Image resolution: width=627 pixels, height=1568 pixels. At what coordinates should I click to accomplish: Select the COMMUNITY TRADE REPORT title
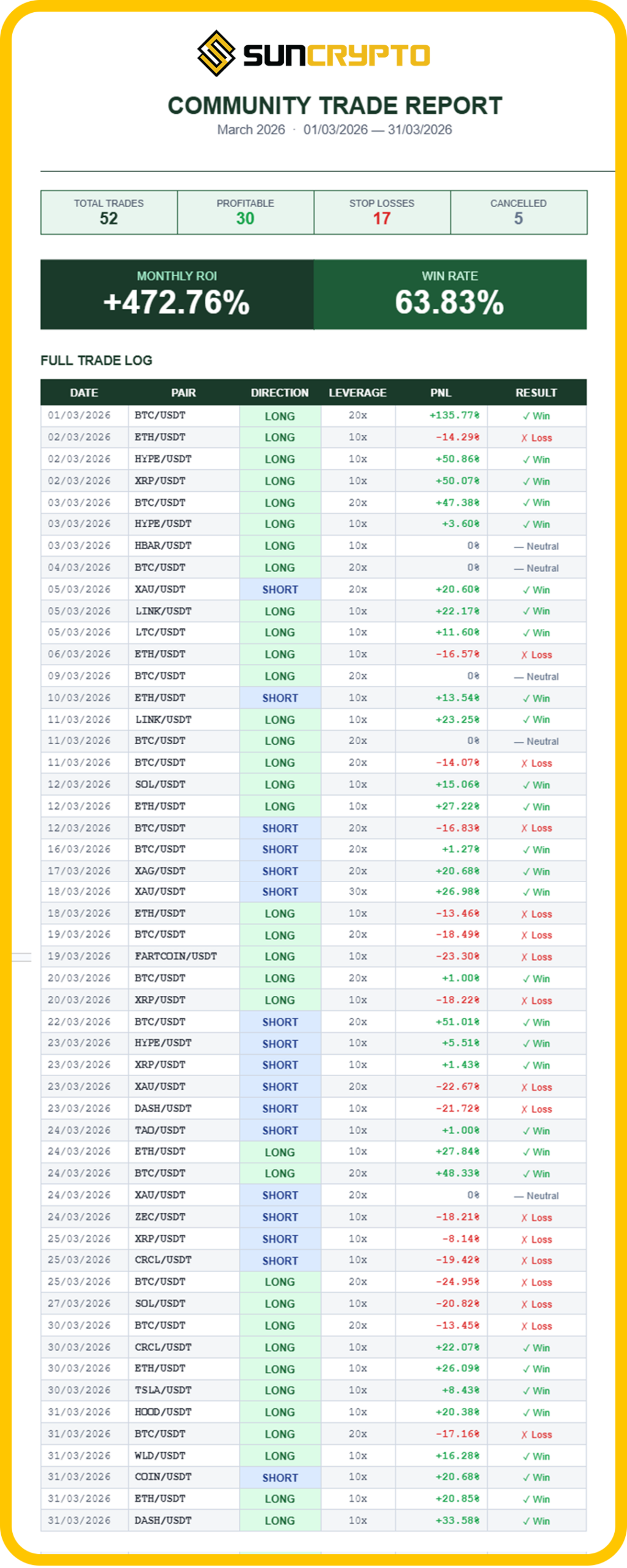335,105
